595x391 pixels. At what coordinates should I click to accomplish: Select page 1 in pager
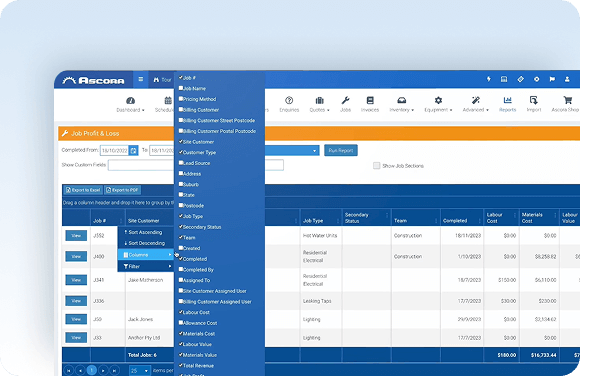(91, 370)
